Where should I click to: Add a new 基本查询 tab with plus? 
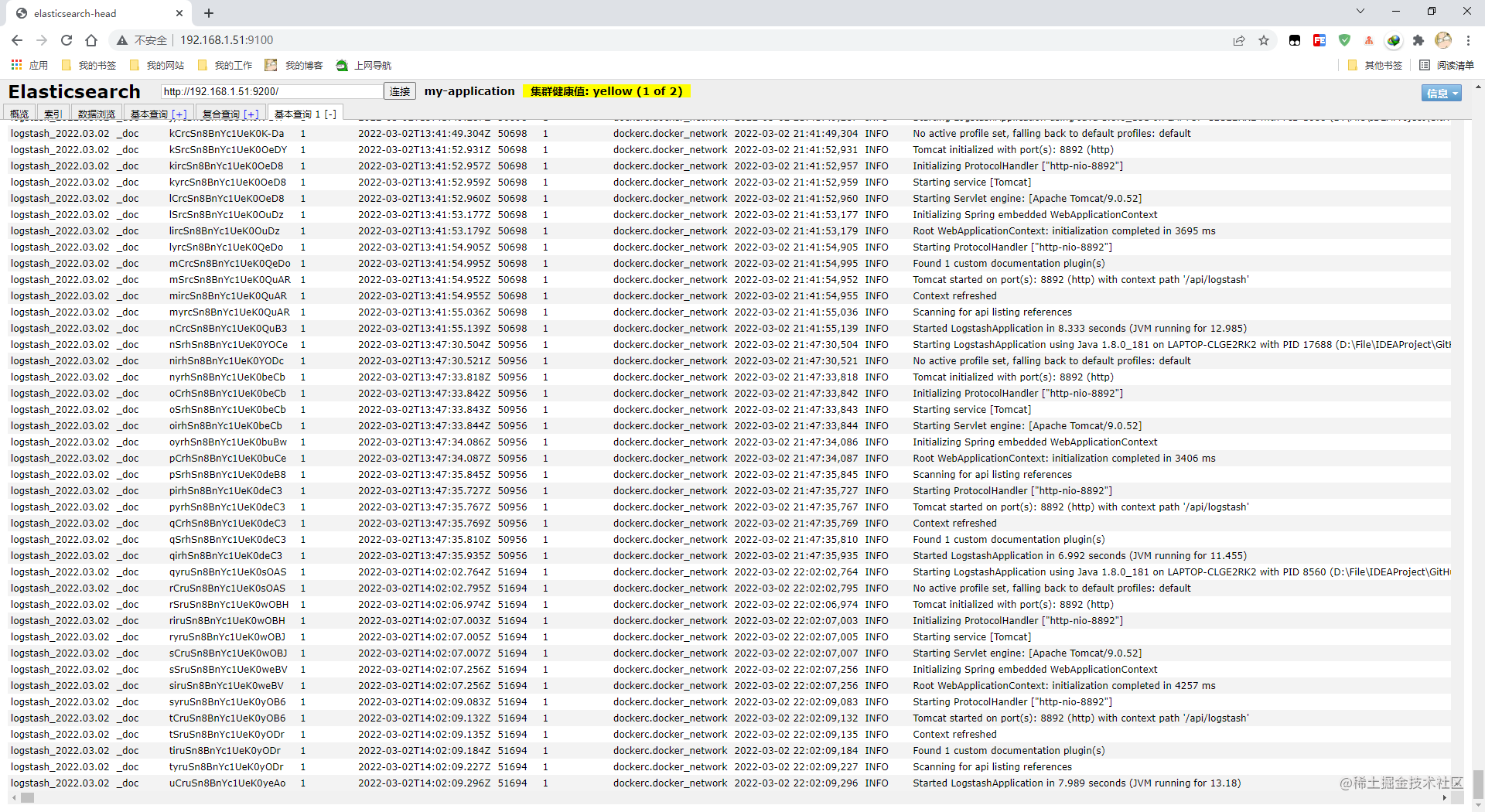(179, 114)
